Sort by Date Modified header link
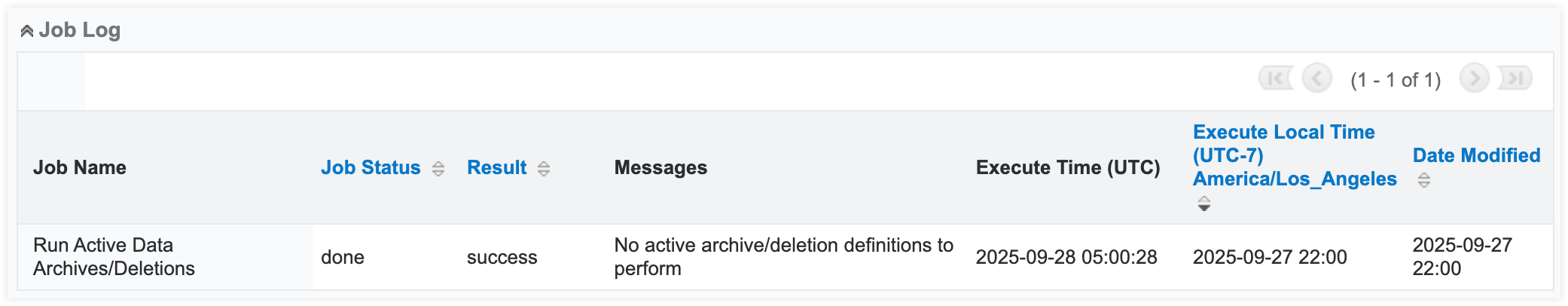The image size is (1568, 306). click(1476, 155)
